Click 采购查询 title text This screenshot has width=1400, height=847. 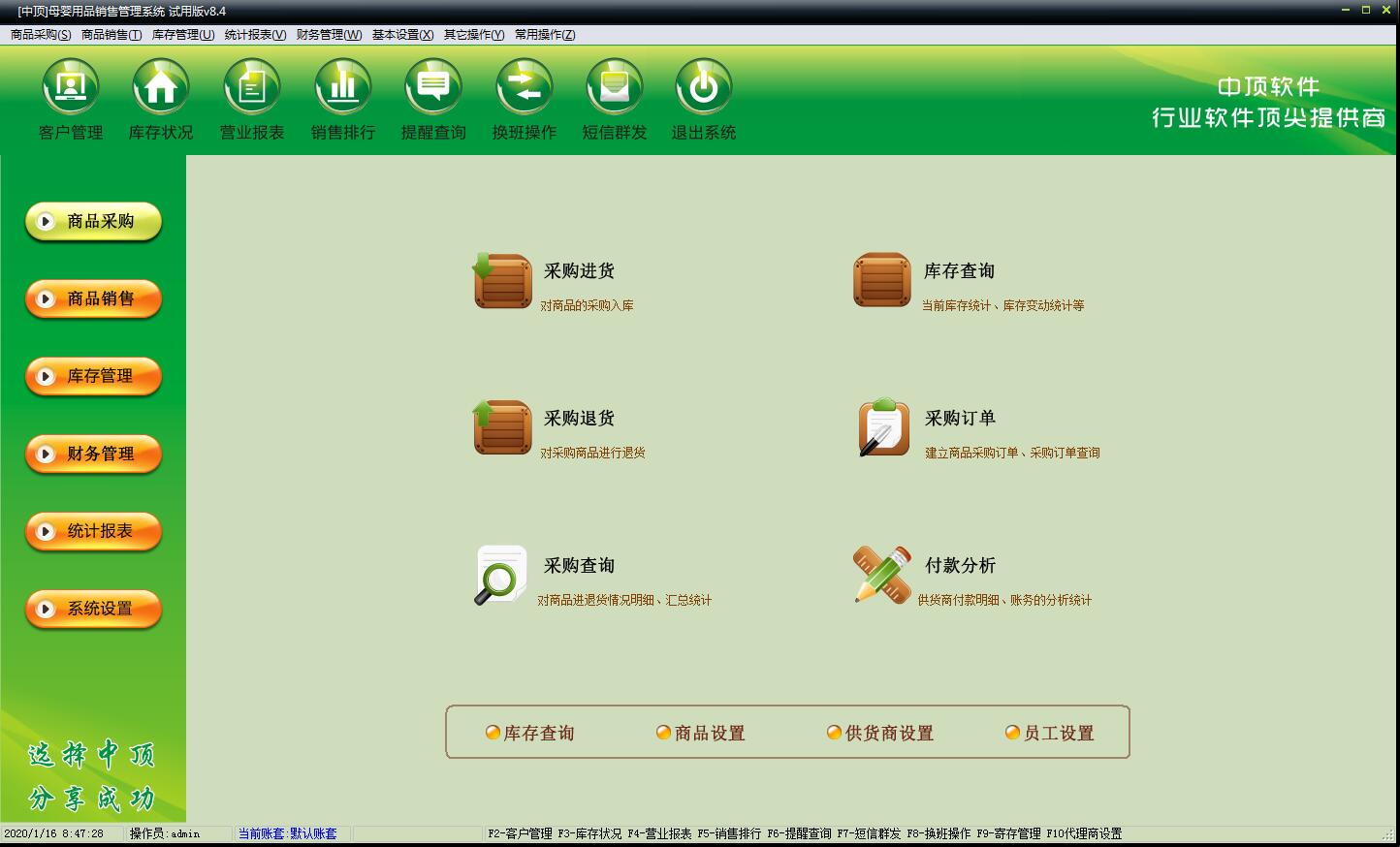click(x=579, y=566)
